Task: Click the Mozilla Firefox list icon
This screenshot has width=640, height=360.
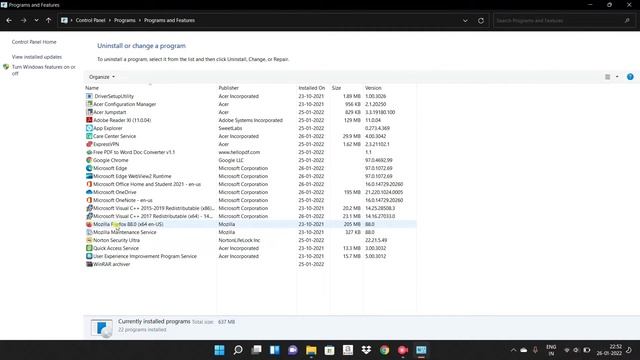Action: [x=89, y=224]
